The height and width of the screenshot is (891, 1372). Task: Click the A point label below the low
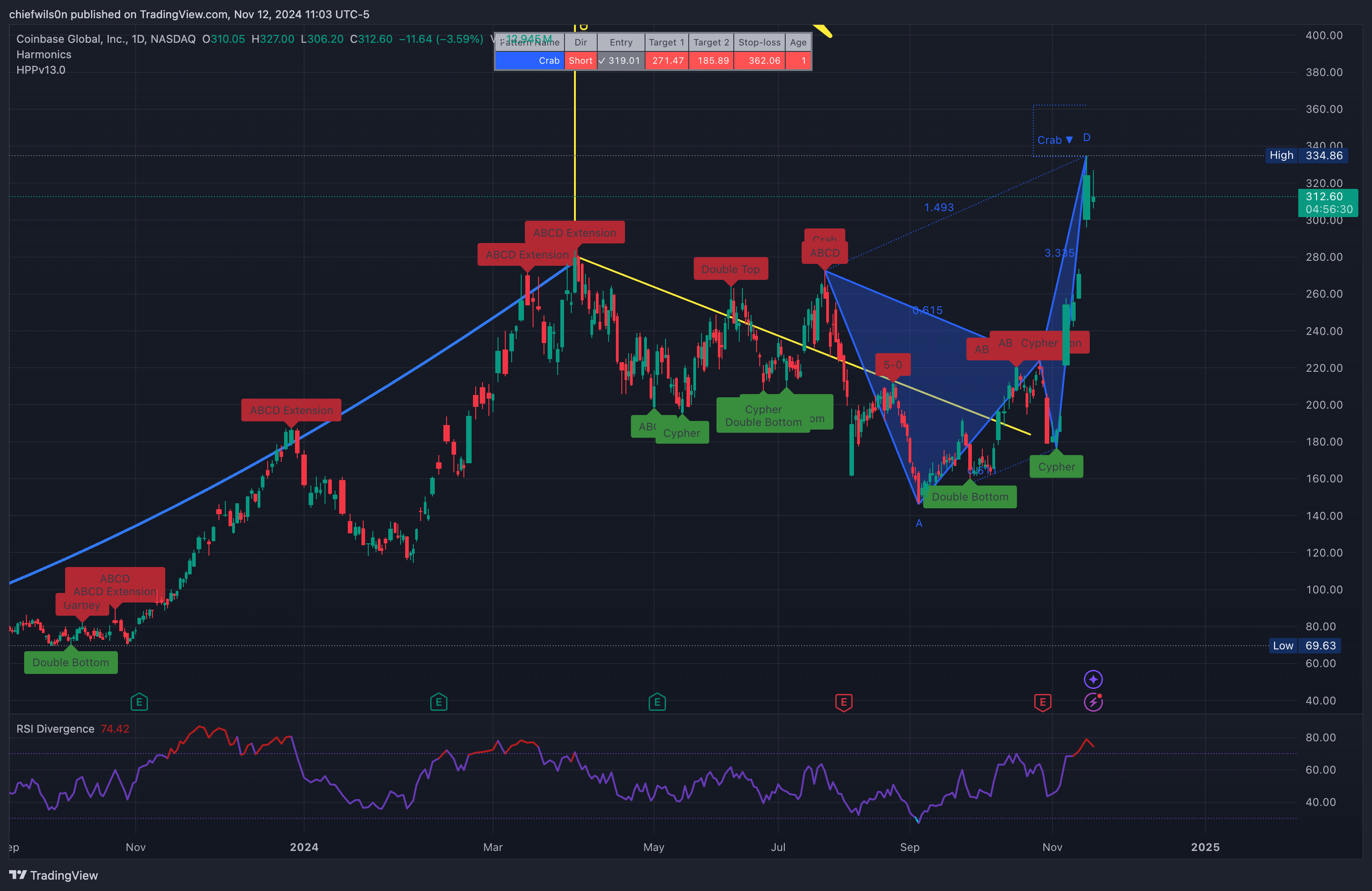tap(919, 523)
